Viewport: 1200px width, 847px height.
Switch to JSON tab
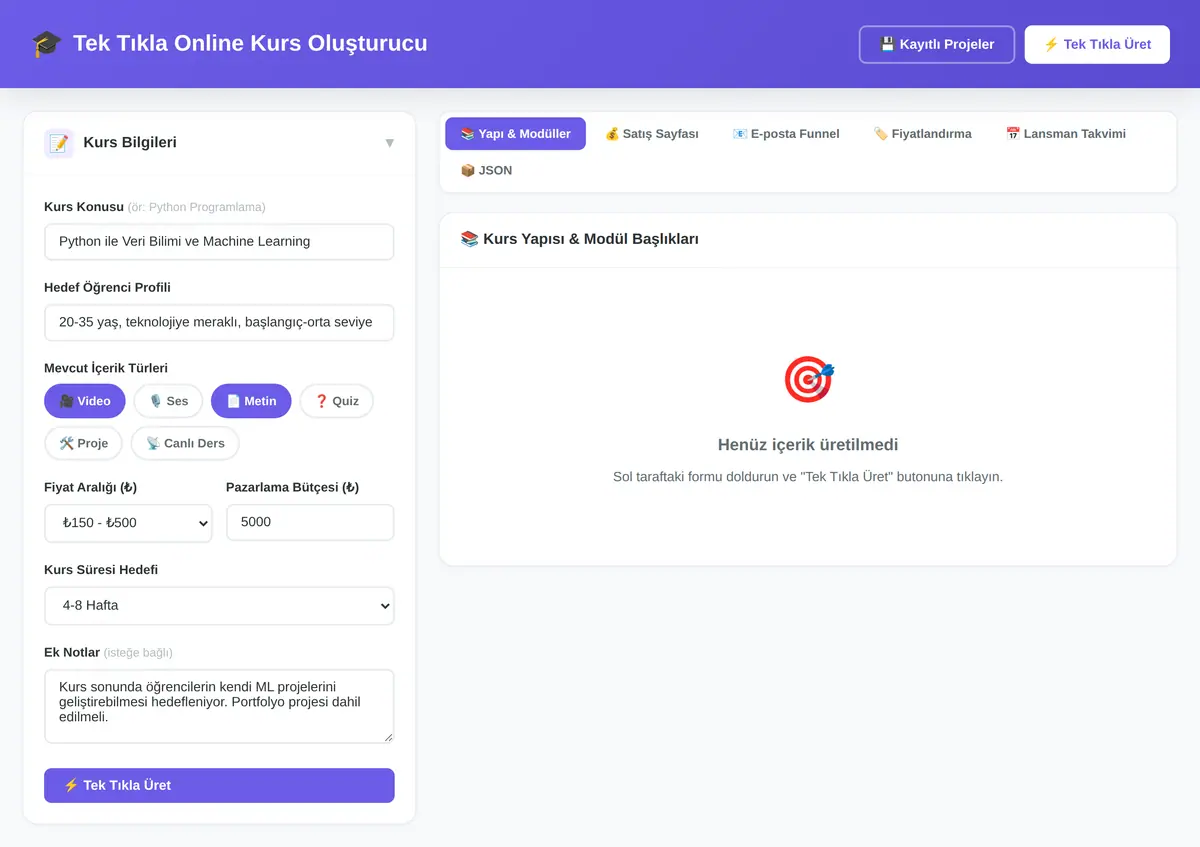coord(486,170)
